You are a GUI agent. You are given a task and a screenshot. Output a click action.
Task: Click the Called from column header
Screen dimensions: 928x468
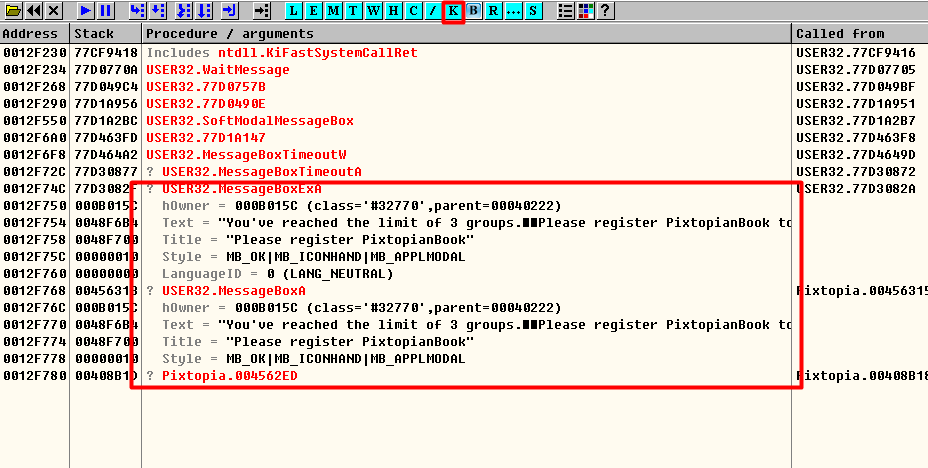(860, 34)
